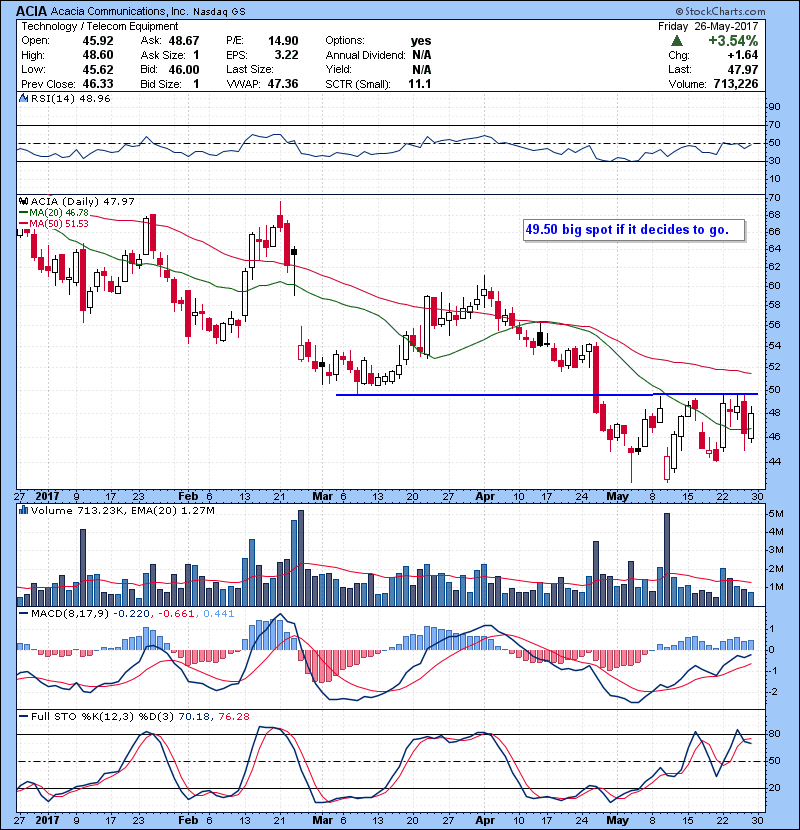Click the 90 label on the RSI axis
This screenshot has height=830, width=800.
[774, 107]
